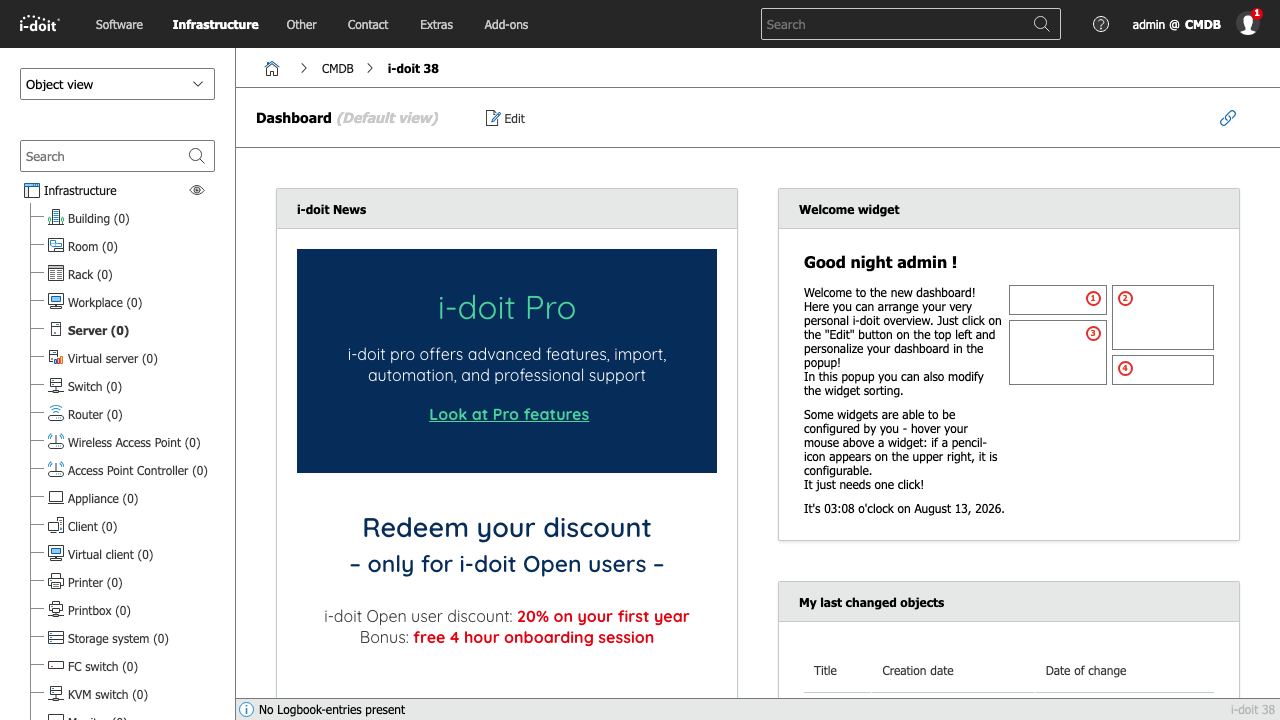Open the admin user avatar icon
The height and width of the screenshot is (720, 1280).
pyautogui.click(x=1248, y=24)
